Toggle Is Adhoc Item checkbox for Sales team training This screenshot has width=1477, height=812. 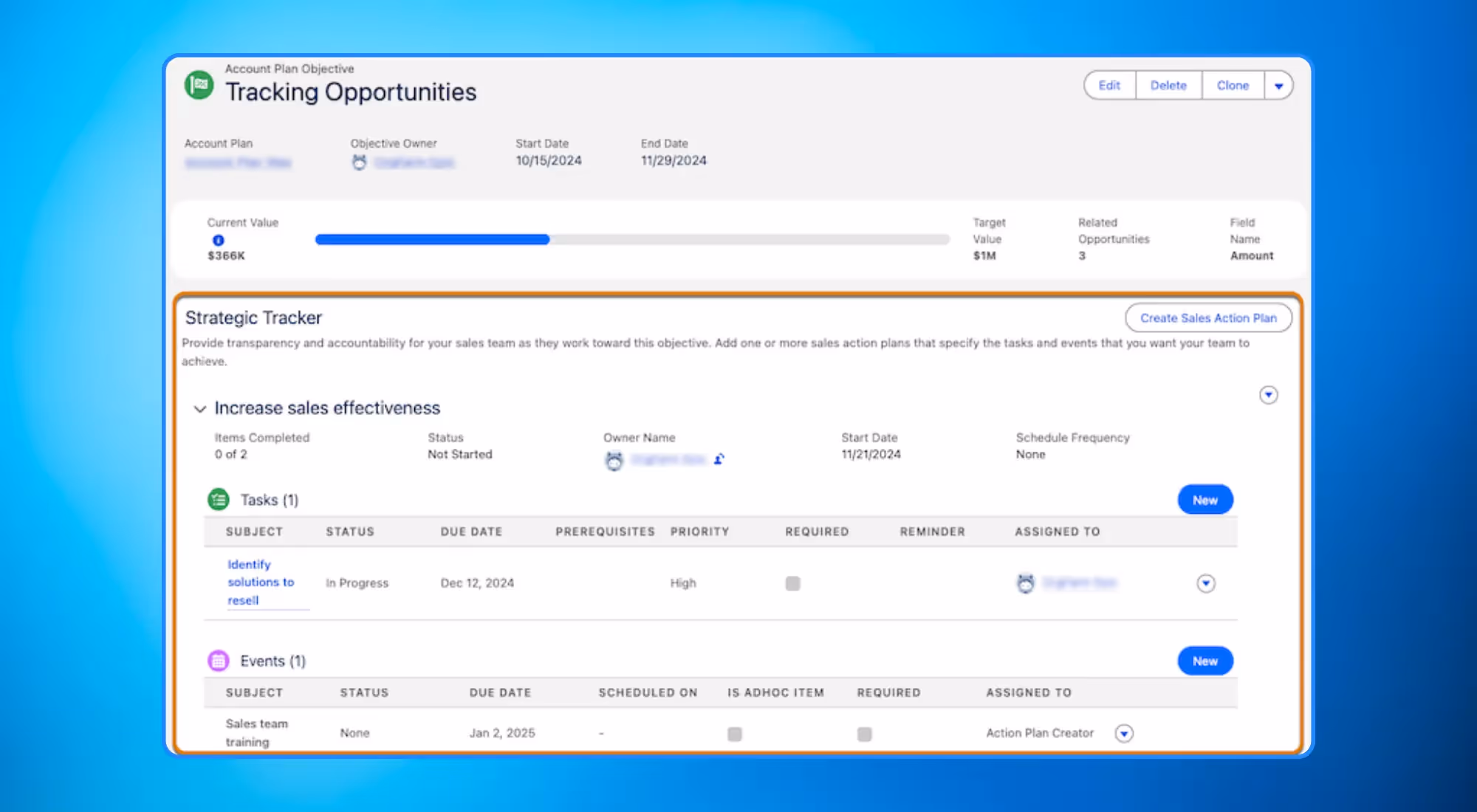pos(735,734)
